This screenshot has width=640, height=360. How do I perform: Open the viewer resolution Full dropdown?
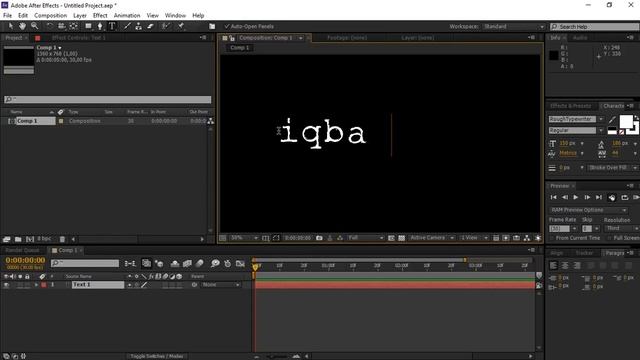point(365,238)
